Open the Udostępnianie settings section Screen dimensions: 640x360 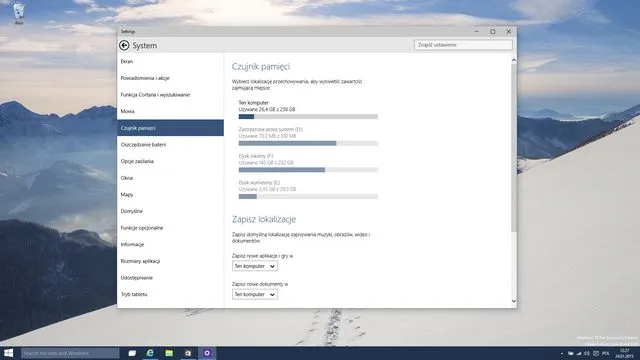point(170,278)
